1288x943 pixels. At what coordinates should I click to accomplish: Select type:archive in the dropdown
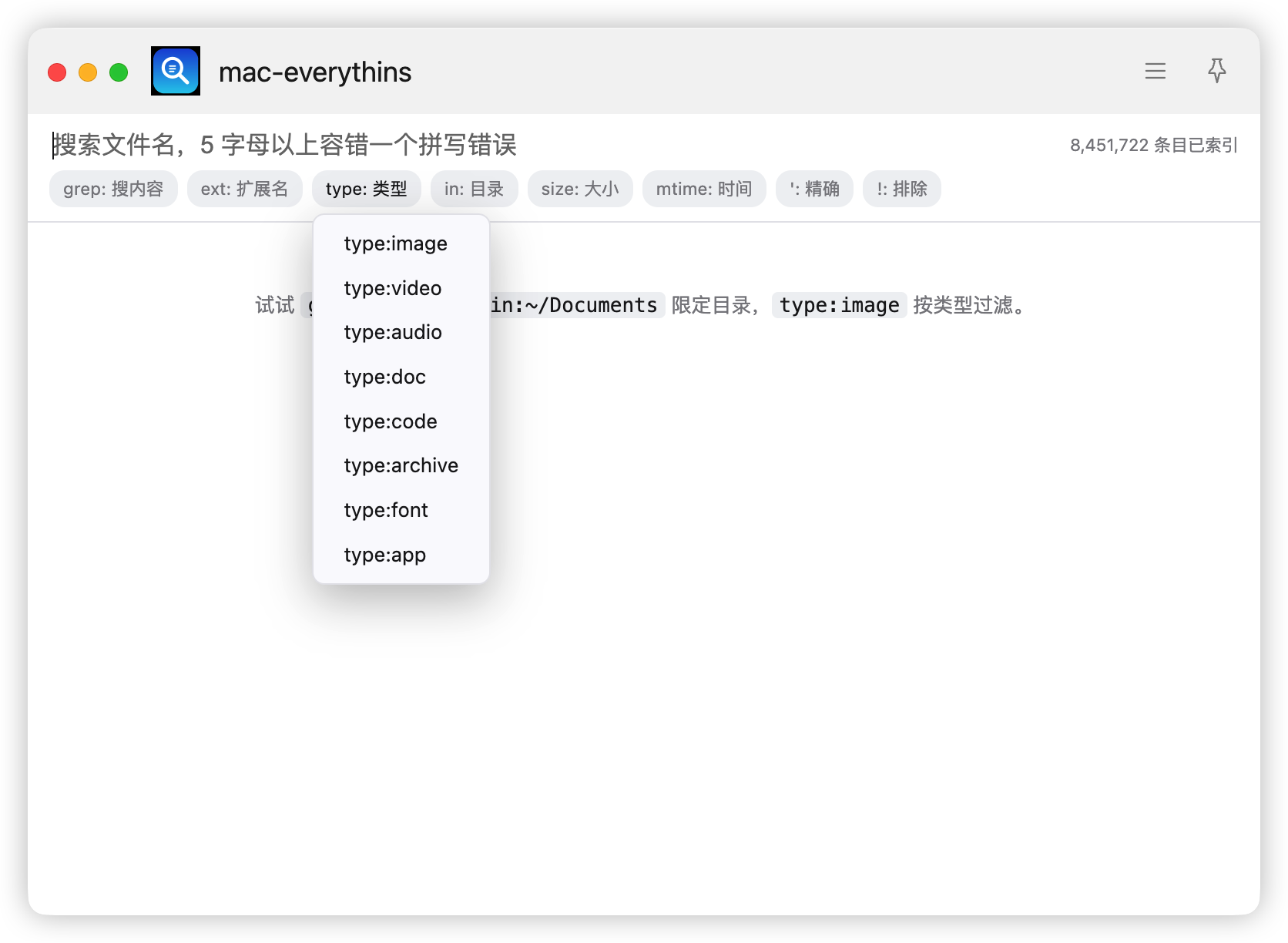(401, 465)
